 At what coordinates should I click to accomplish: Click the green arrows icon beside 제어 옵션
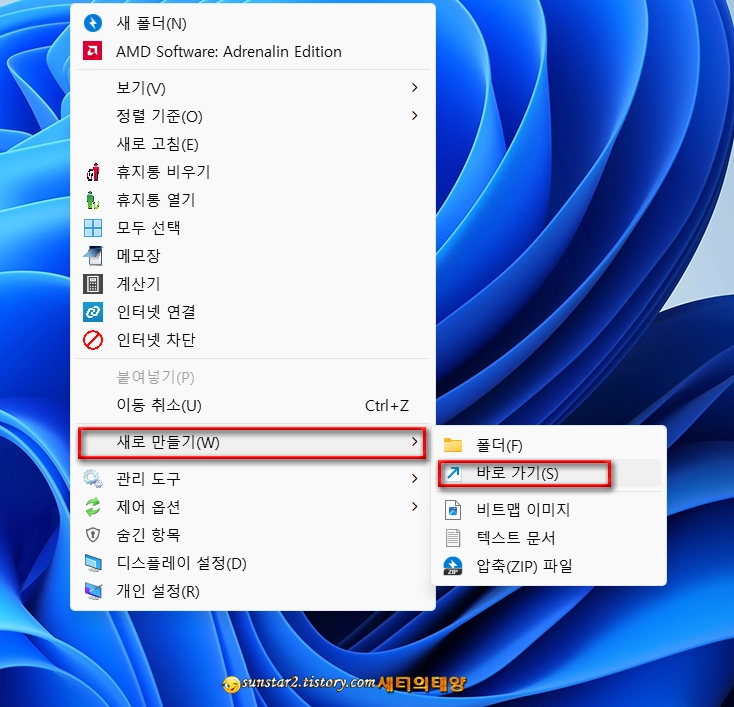[93, 507]
